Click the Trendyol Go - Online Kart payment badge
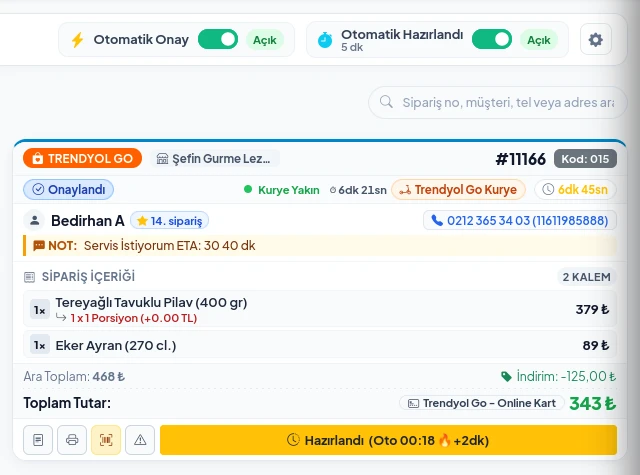Viewport: 640px width, 475px height. 482,403
